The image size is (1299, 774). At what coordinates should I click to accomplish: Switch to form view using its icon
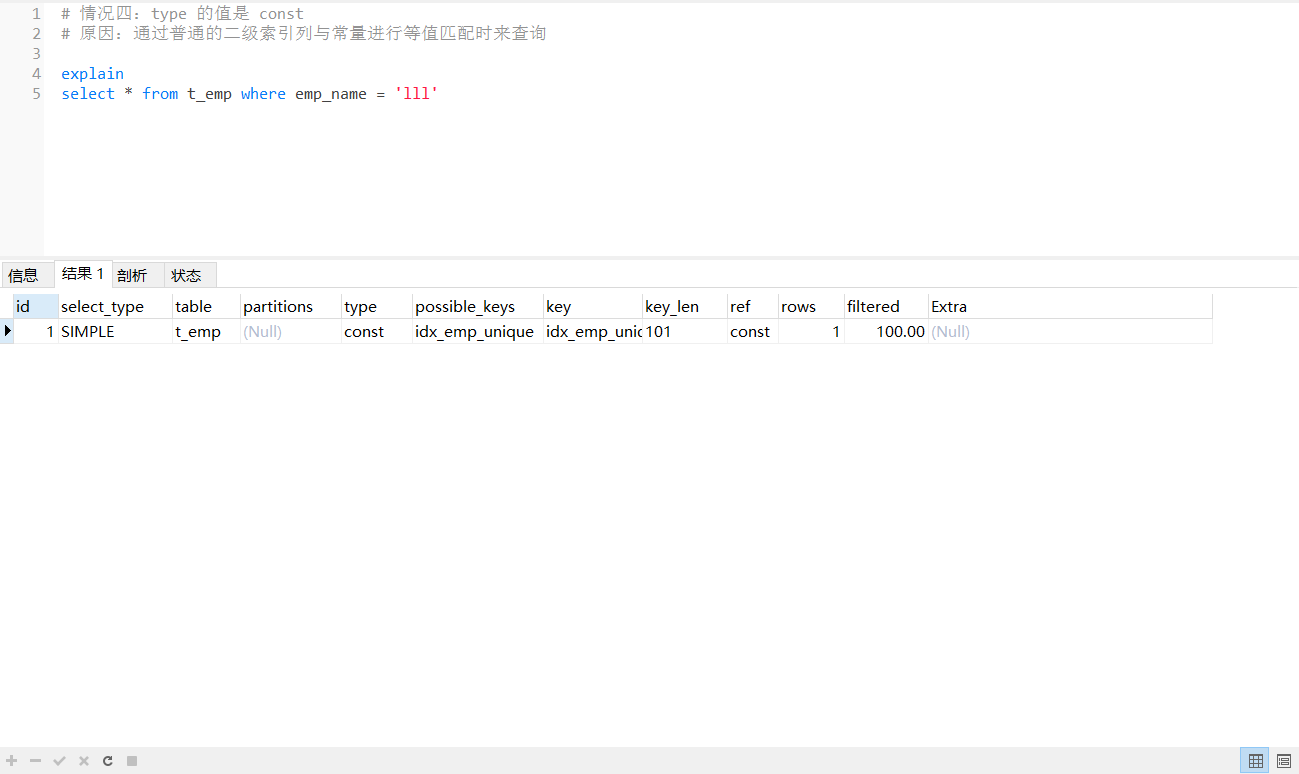pyautogui.click(x=1283, y=760)
